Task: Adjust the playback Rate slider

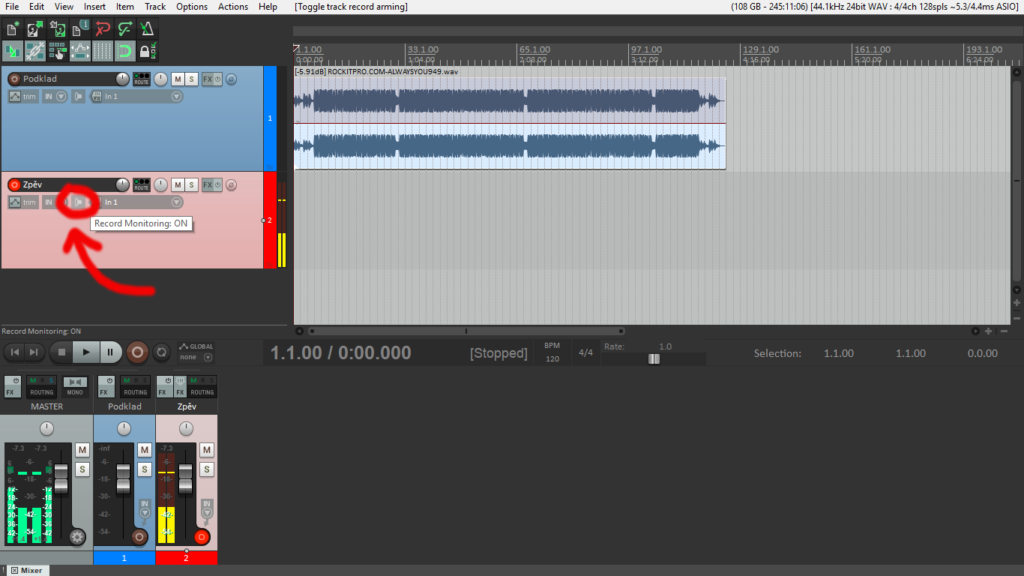Action: (x=654, y=359)
